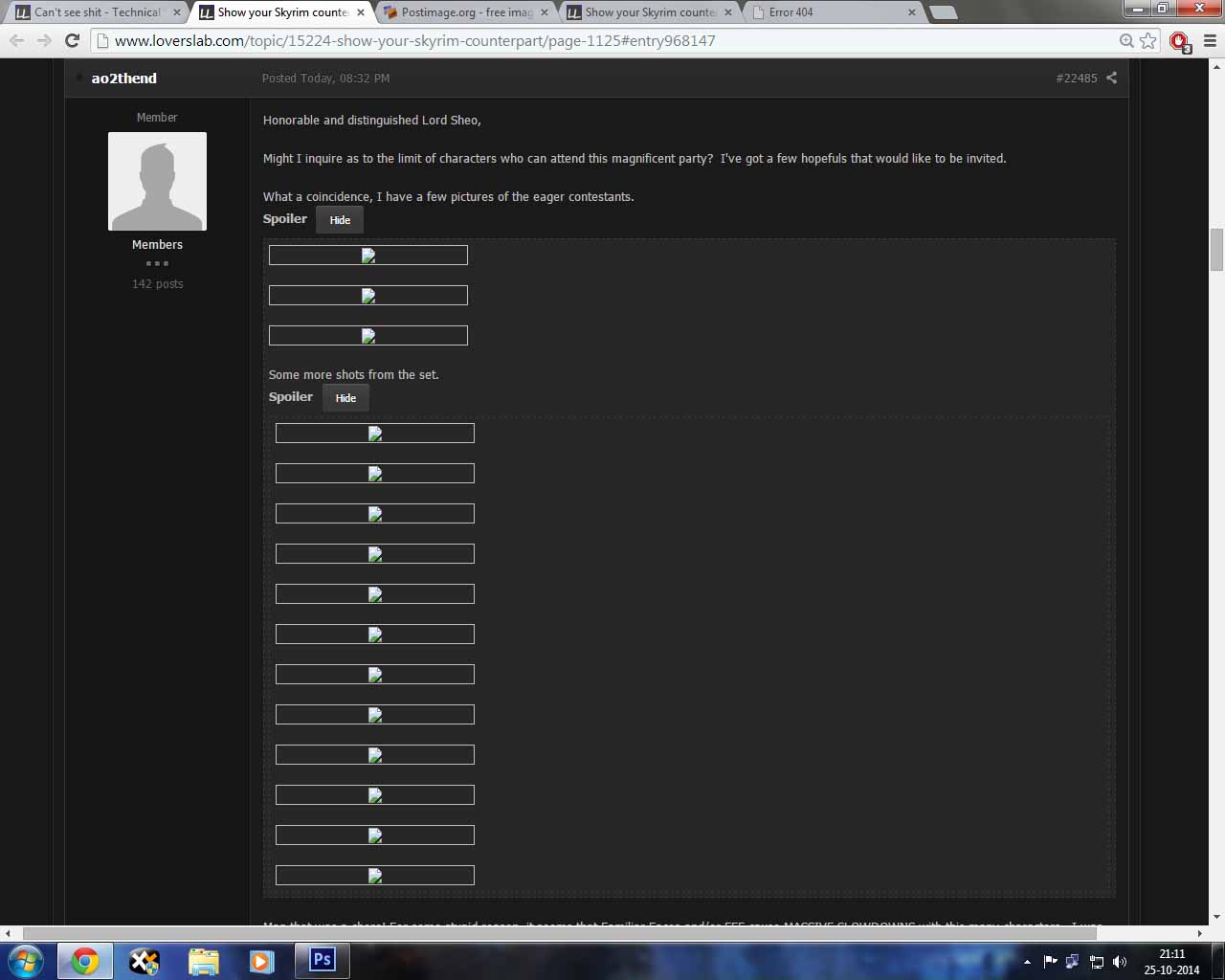Viewport: 1225px width, 980px height.
Task: Open the ao2thend username profile link
Action: 123,78
